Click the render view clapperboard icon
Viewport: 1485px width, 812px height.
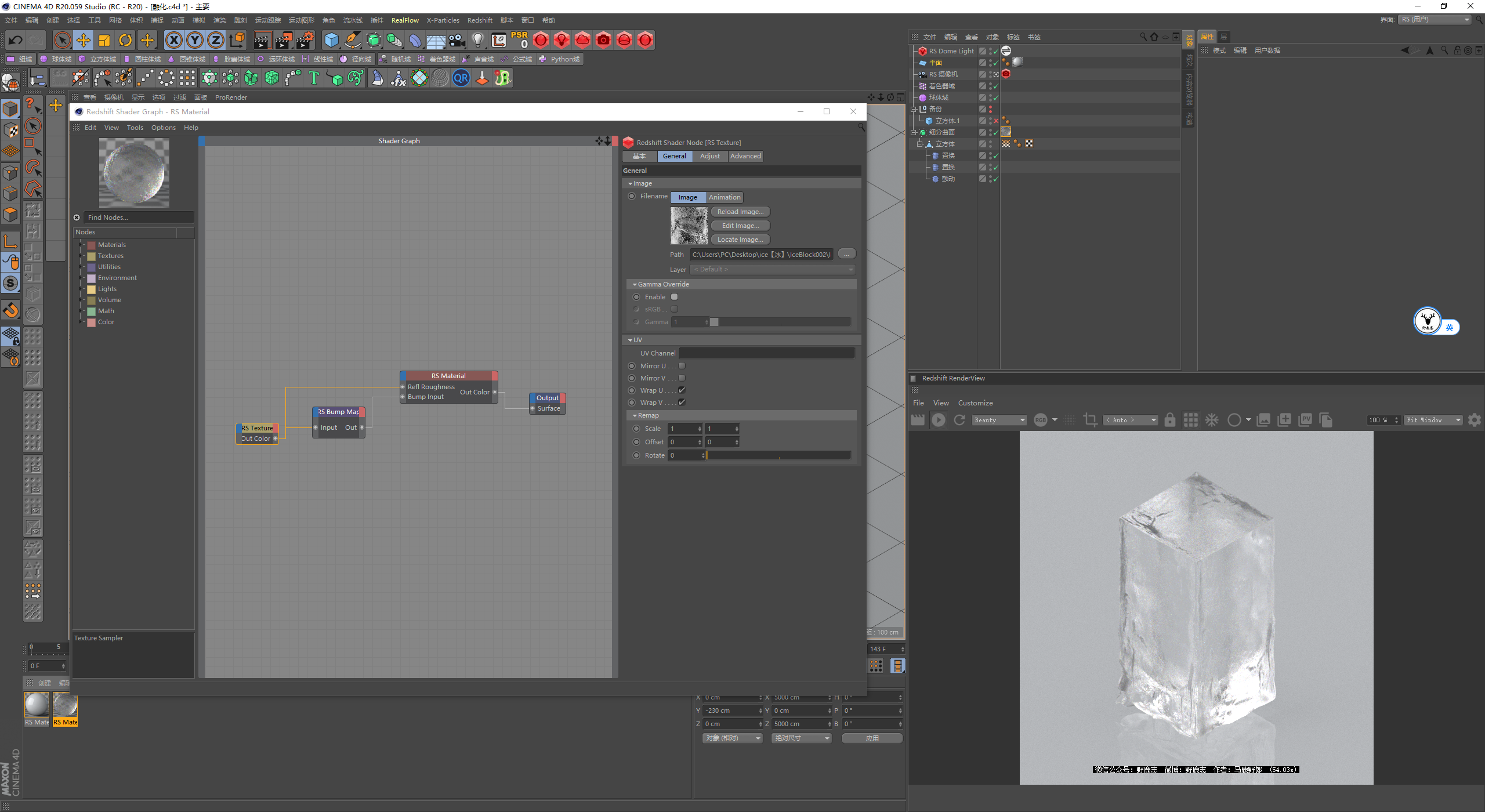point(262,40)
